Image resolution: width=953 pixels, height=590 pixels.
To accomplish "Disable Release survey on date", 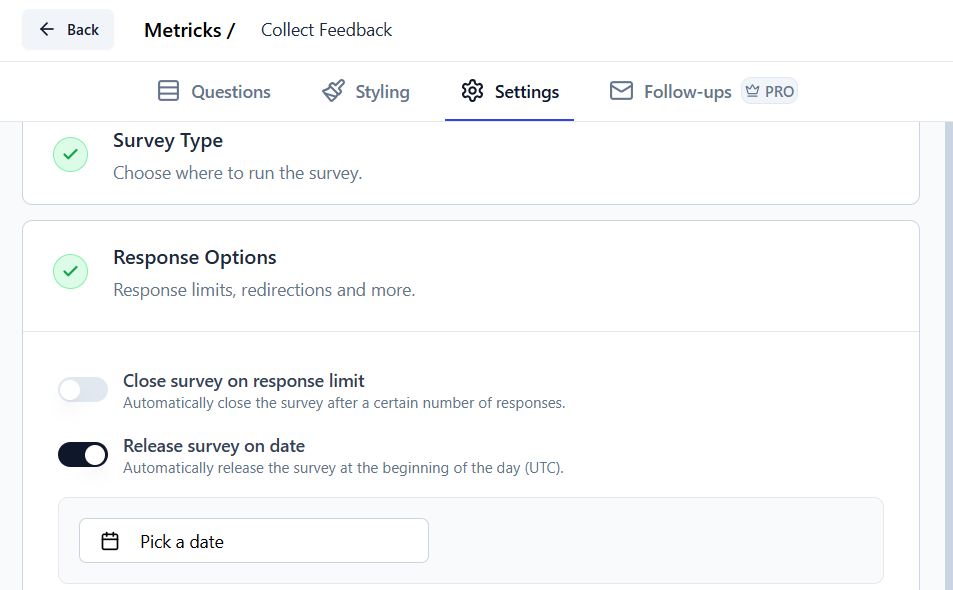I will point(82,454).
